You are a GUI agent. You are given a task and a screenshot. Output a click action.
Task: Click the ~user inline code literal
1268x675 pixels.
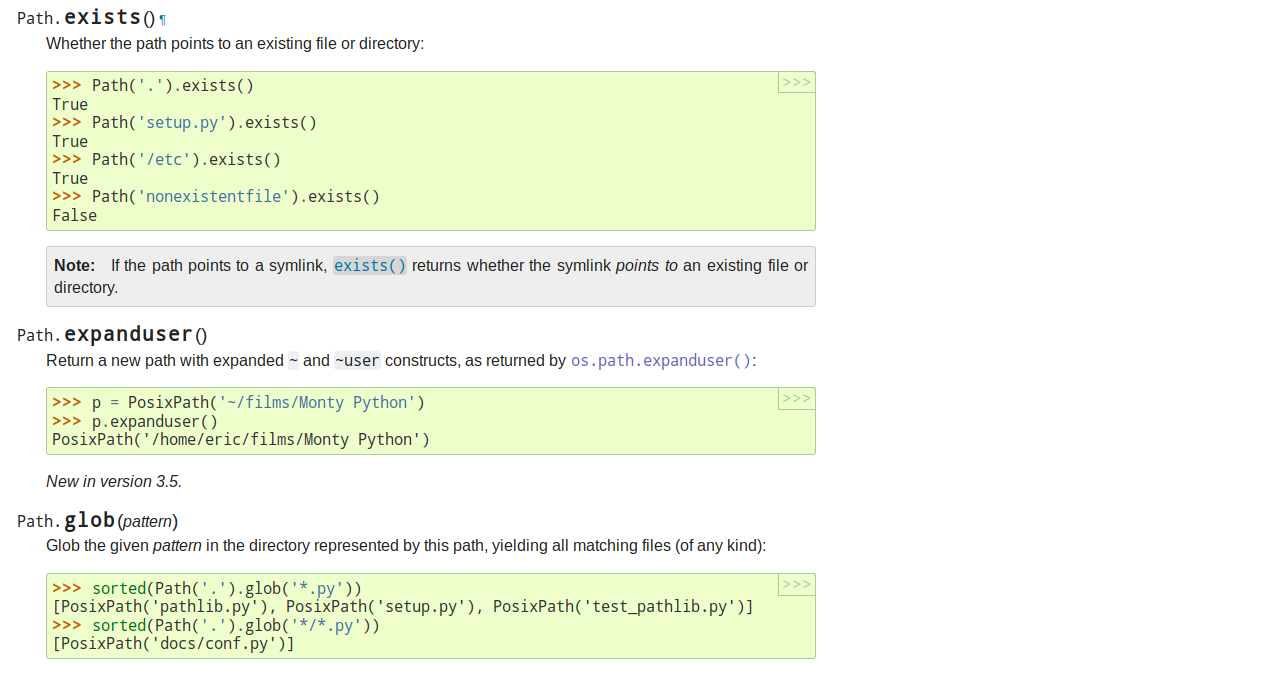pyautogui.click(x=357, y=361)
